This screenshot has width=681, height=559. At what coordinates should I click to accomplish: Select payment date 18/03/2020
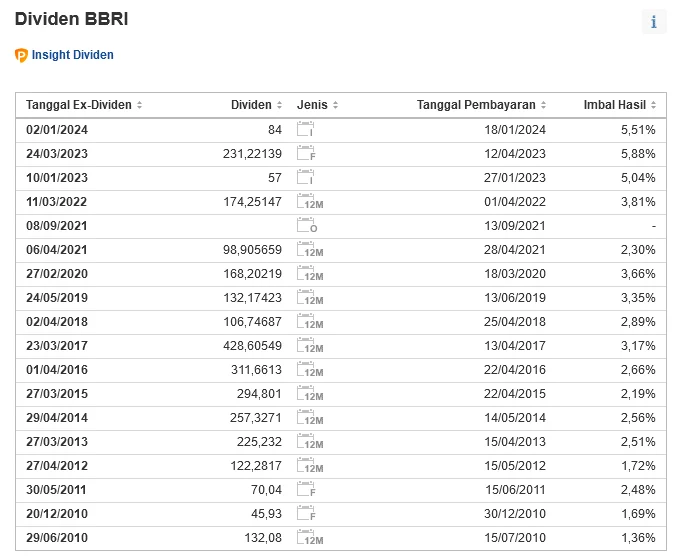(515, 274)
